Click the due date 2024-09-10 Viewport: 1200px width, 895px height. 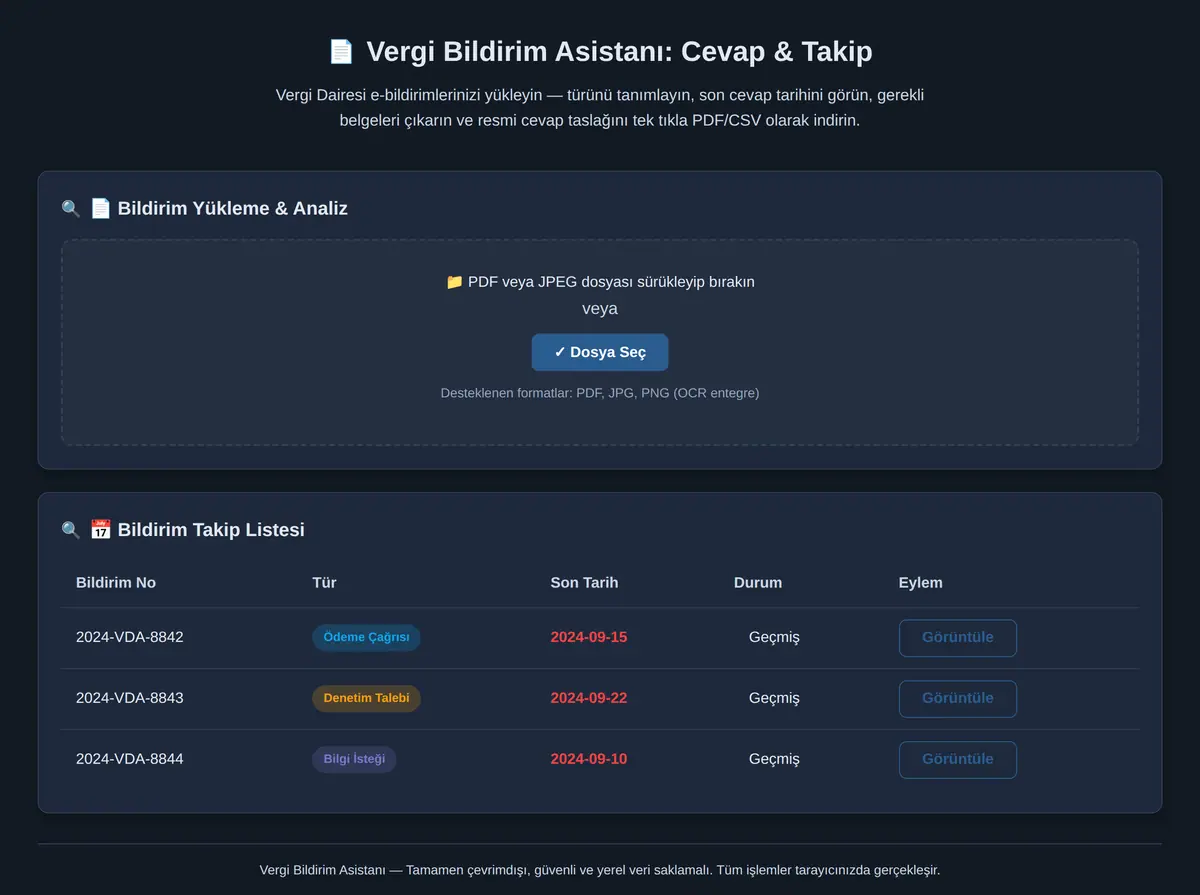point(589,760)
